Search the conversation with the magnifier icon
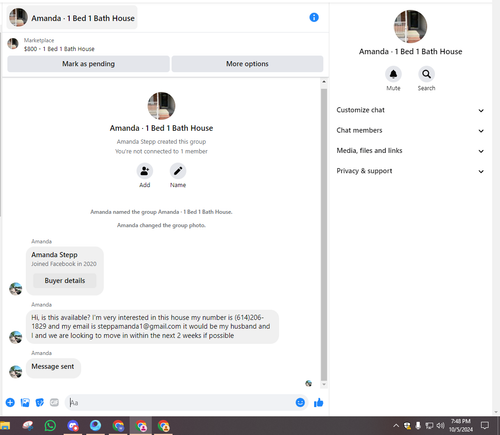Image resolution: width=500 pixels, height=435 pixels. tap(426, 74)
